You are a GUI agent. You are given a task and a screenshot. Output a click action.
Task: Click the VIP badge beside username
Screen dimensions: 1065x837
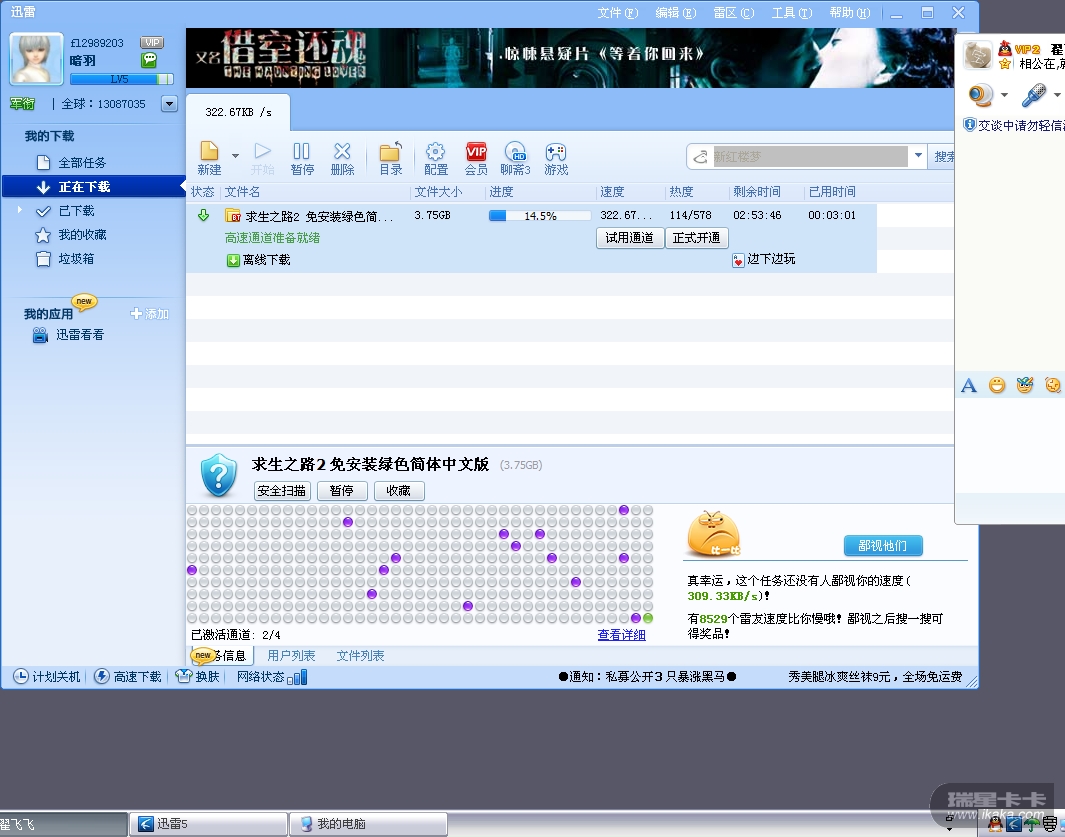tap(152, 43)
